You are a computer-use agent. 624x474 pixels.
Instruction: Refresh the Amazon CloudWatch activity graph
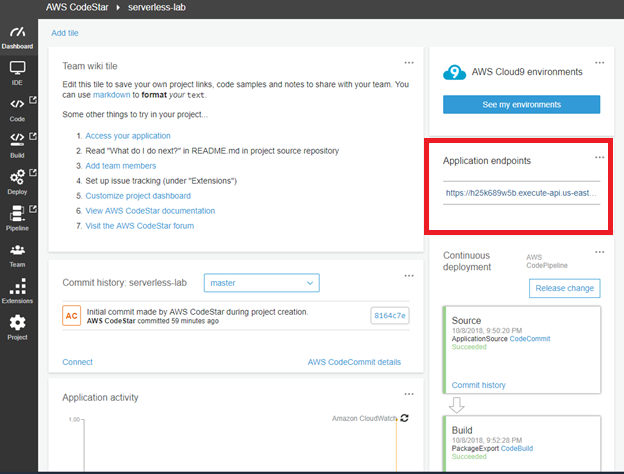coord(404,418)
